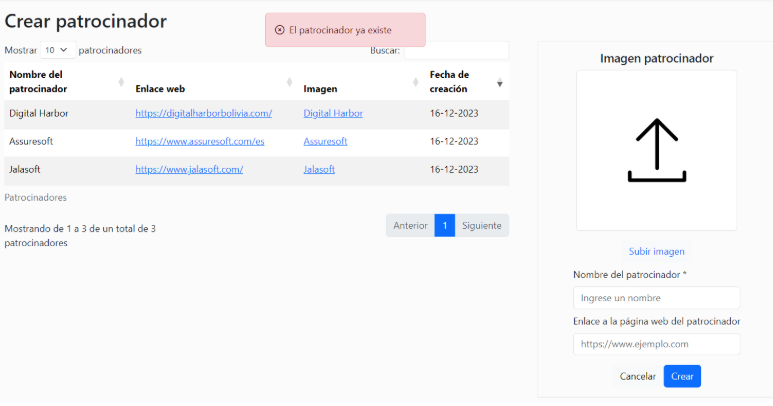Open the Mostrar entries dropdown
Image resolution: width=773 pixels, height=406 pixels.
pyautogui.click(x=56, y=49)
